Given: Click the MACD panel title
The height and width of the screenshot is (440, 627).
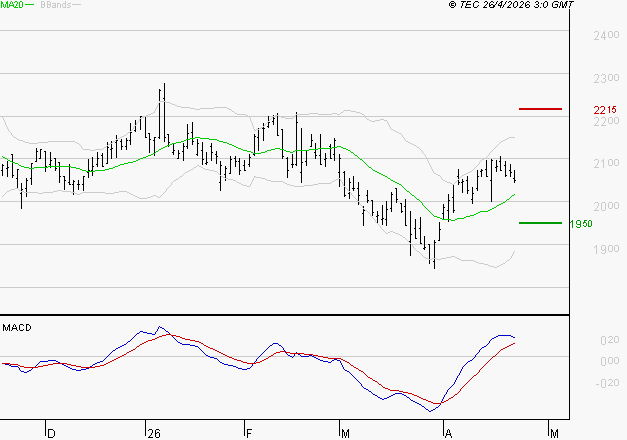Looking at the screenshot, I should 17,328.
